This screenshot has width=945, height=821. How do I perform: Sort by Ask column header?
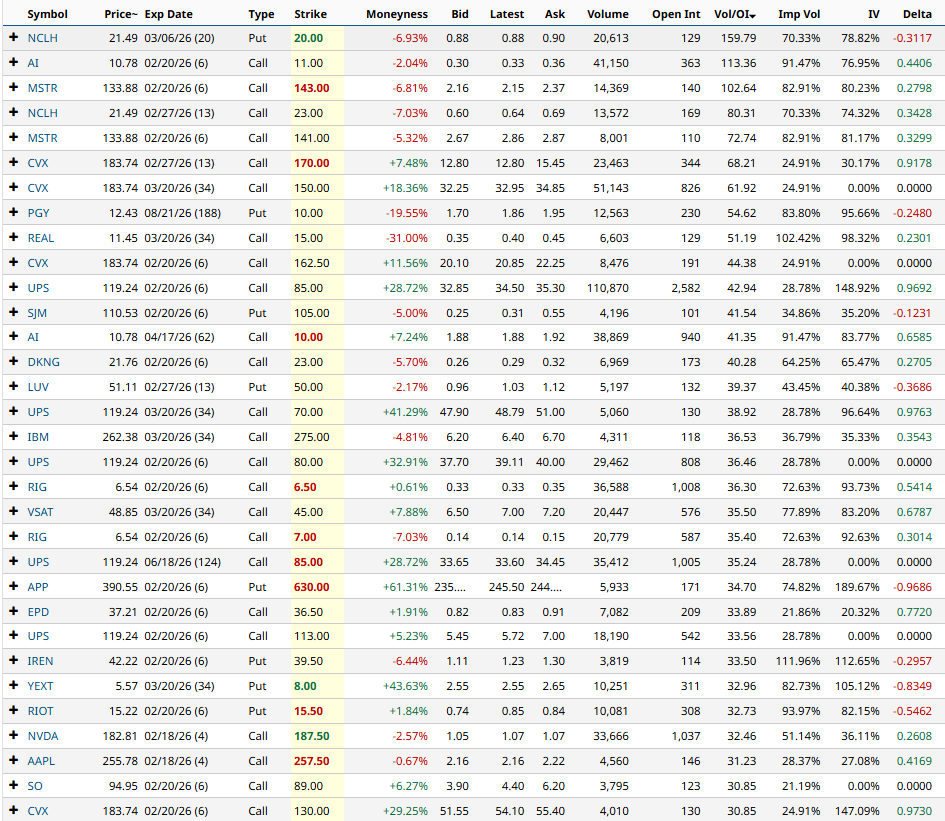(x=555, y=14)
